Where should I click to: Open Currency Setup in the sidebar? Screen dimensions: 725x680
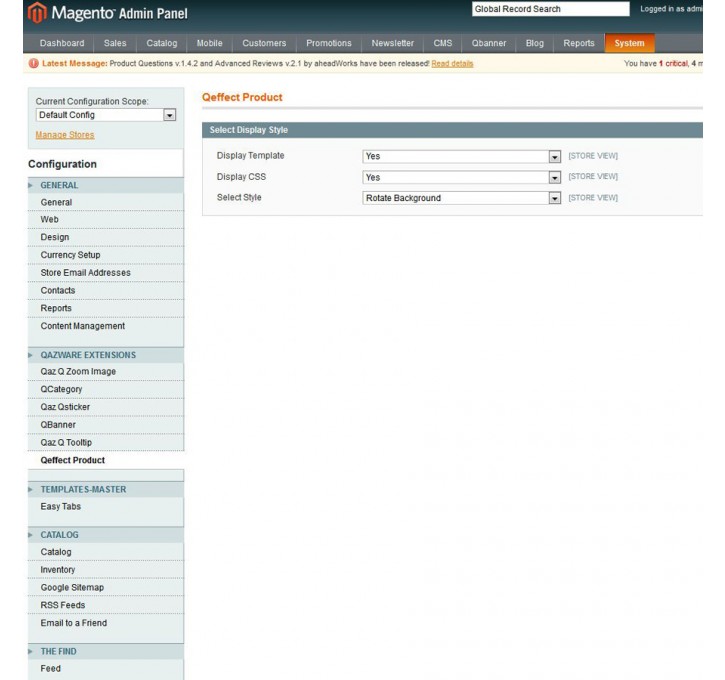(105, 255)
